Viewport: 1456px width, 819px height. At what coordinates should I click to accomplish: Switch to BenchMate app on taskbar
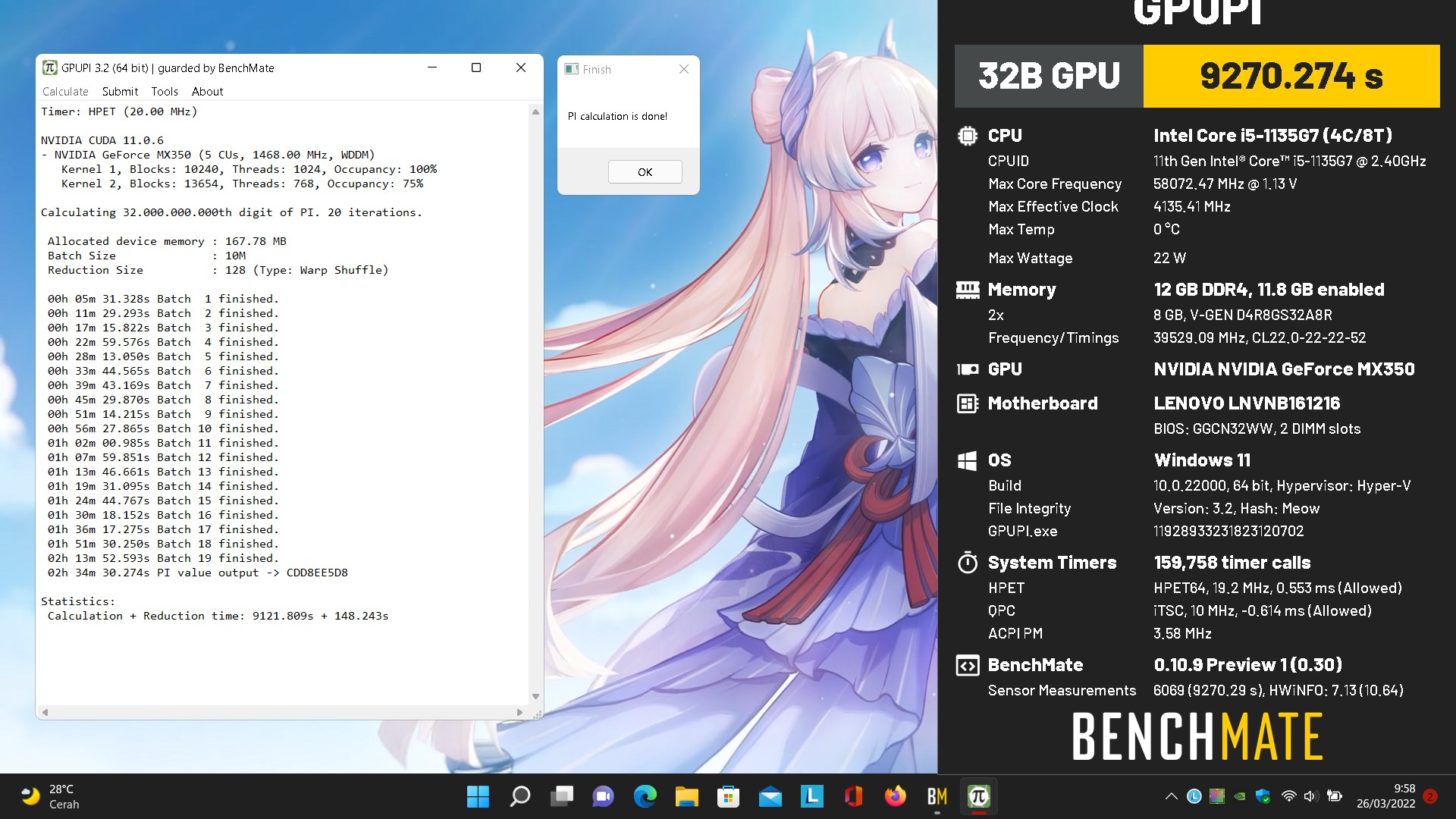937,796
